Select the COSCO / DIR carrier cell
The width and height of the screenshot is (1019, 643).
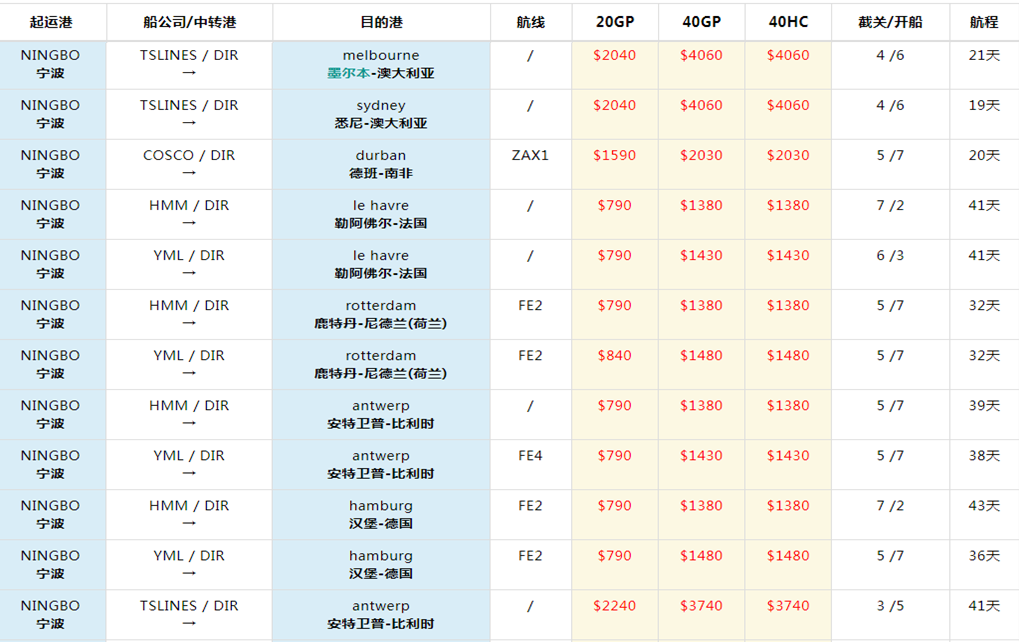pyautogui.click(x=189, y=156)
